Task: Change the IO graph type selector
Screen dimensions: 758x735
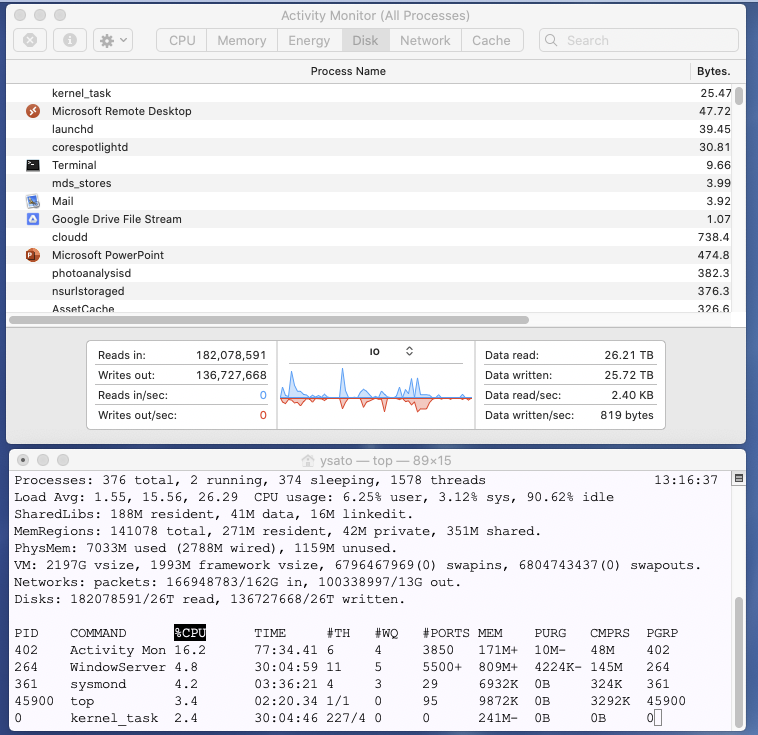Action: click(x=408, y=351)
